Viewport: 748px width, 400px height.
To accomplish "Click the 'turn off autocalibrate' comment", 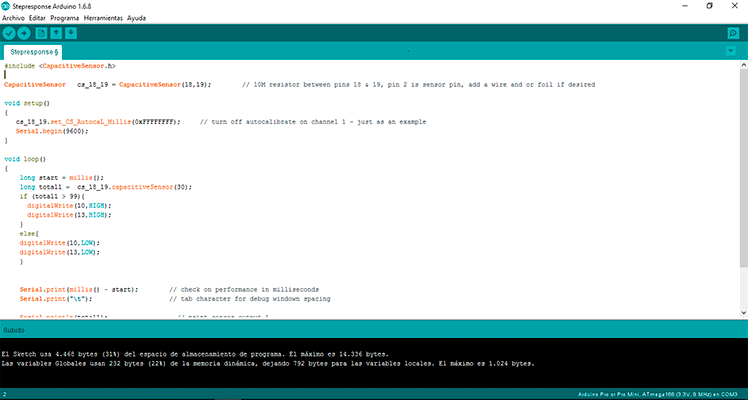I will coord(313,122).
